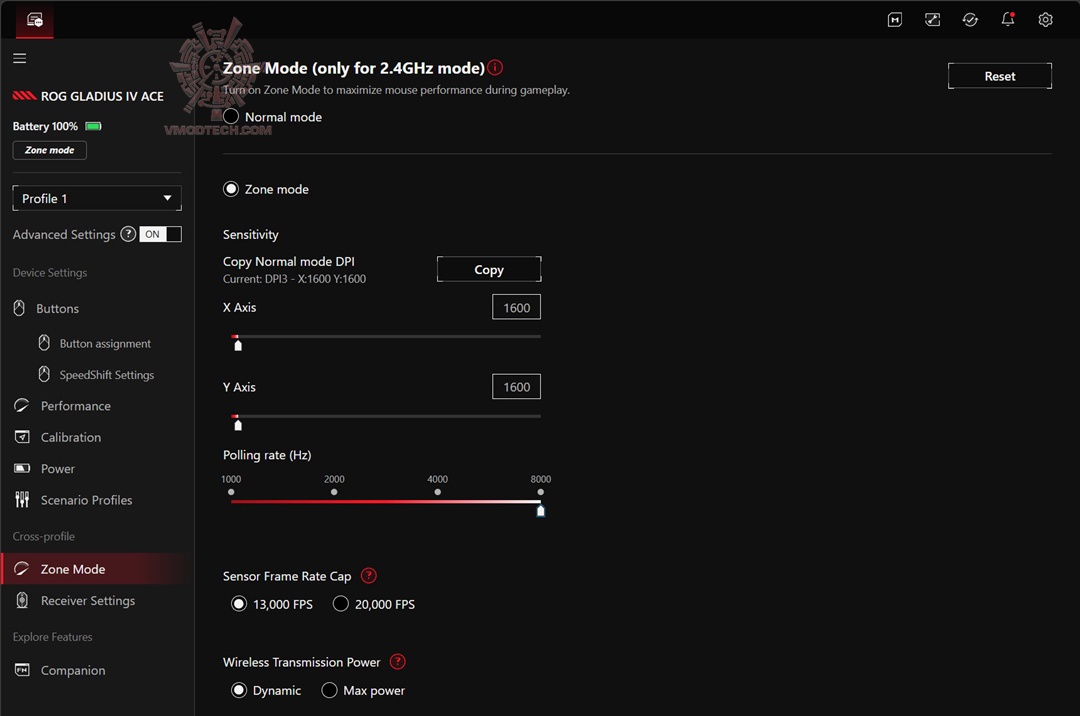Choose the 20,000 FPS option
Image resolution: width=1080 pixels, height=716 pixels.
(x=340, y=604)
